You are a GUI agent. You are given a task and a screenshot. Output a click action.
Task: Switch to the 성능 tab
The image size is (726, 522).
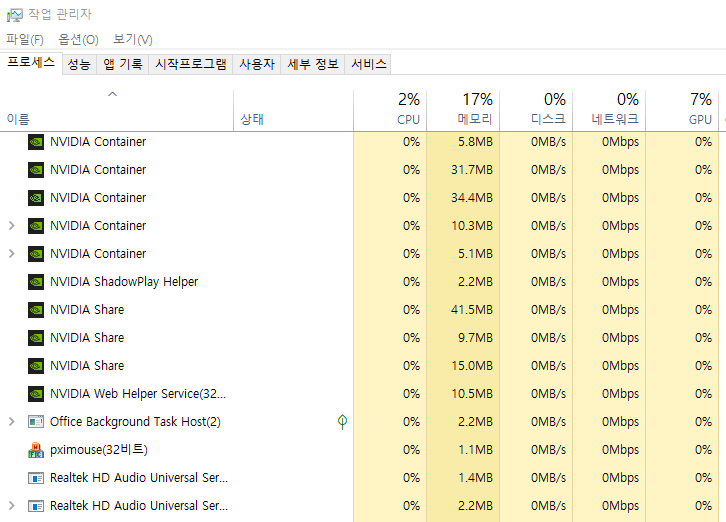coord(79,64)
